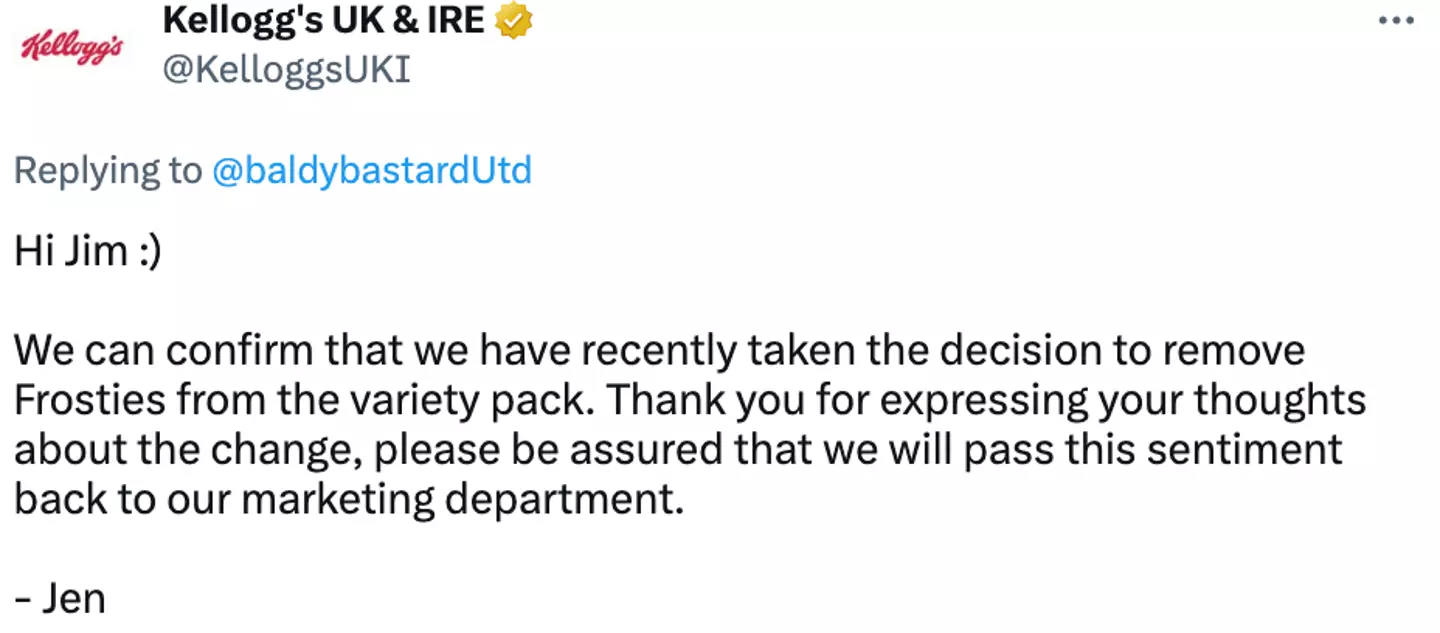Open the @baldybastardUtd mention link
This screenshot has width=1440, height=633.
pos(372,171)
